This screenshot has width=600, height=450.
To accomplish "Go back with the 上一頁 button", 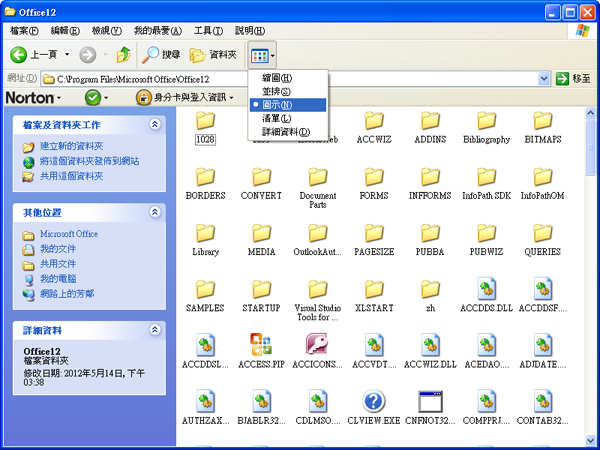I will pos(33,55).
